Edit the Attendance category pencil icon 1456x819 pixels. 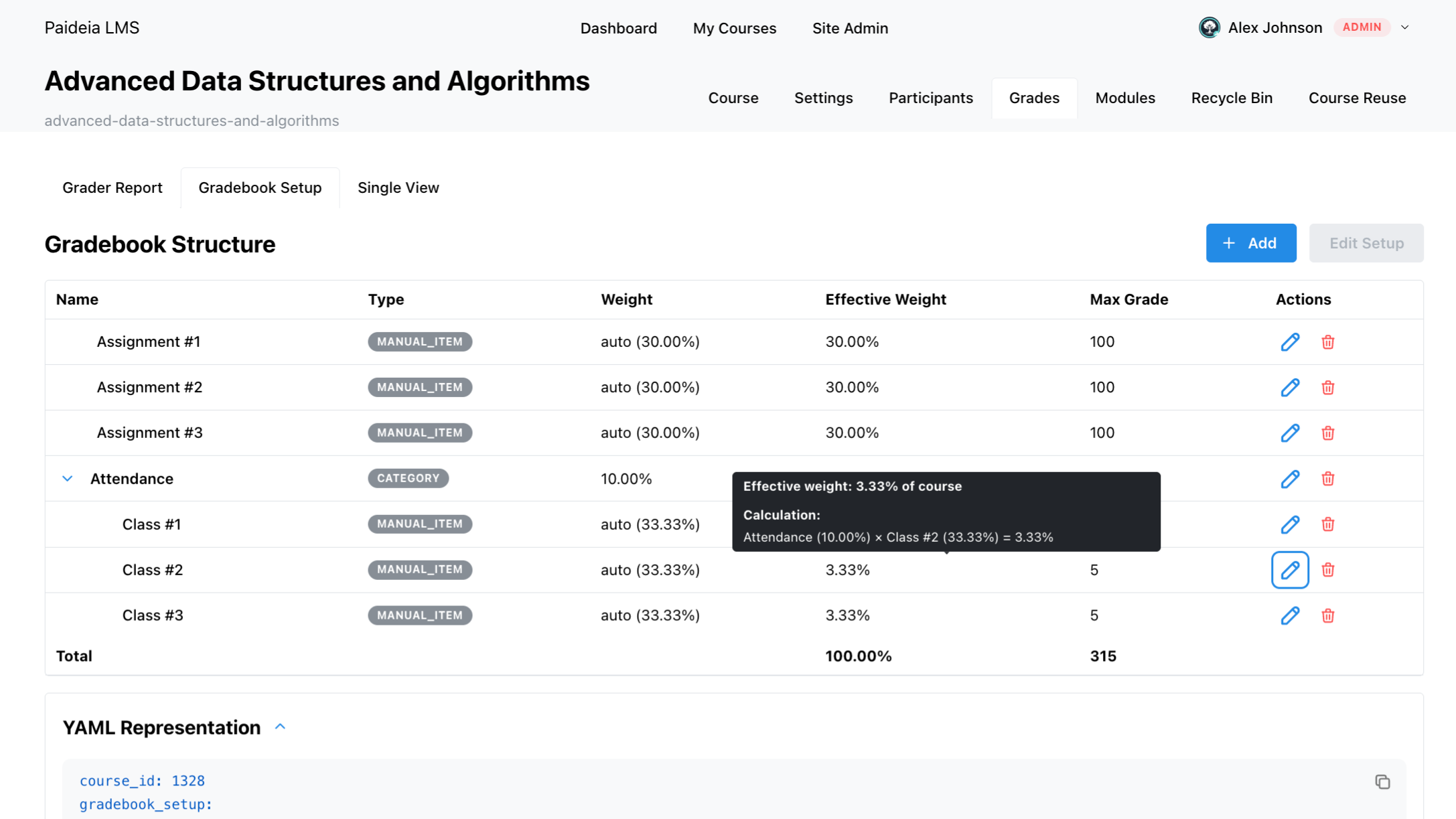pyautogui.click(x=1290, y=479)
